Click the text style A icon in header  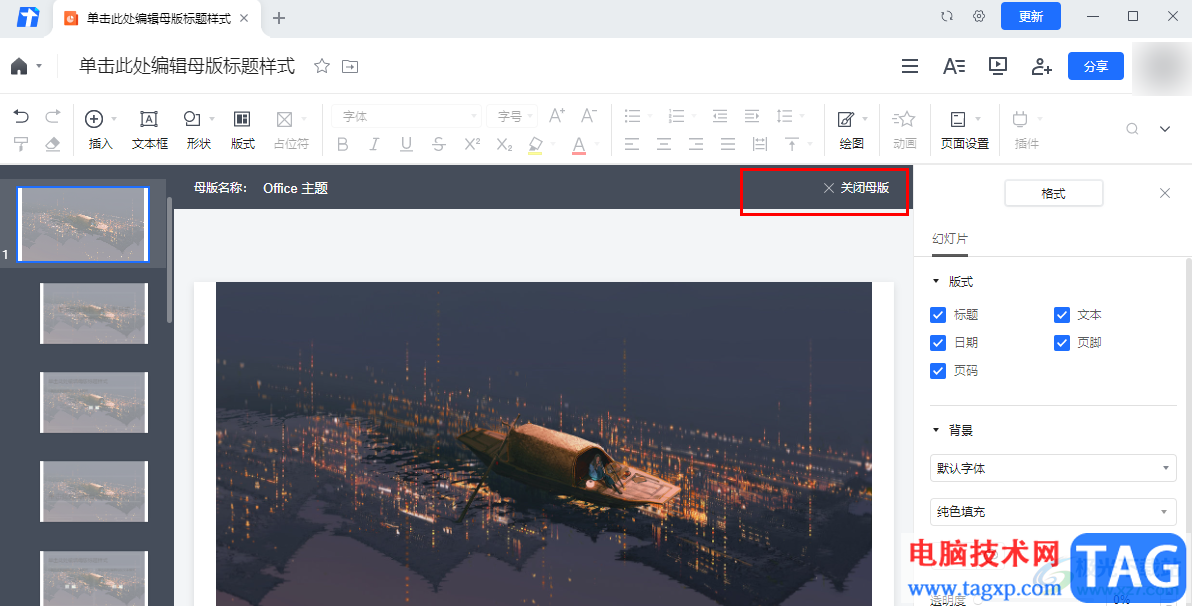coord(953,66)
